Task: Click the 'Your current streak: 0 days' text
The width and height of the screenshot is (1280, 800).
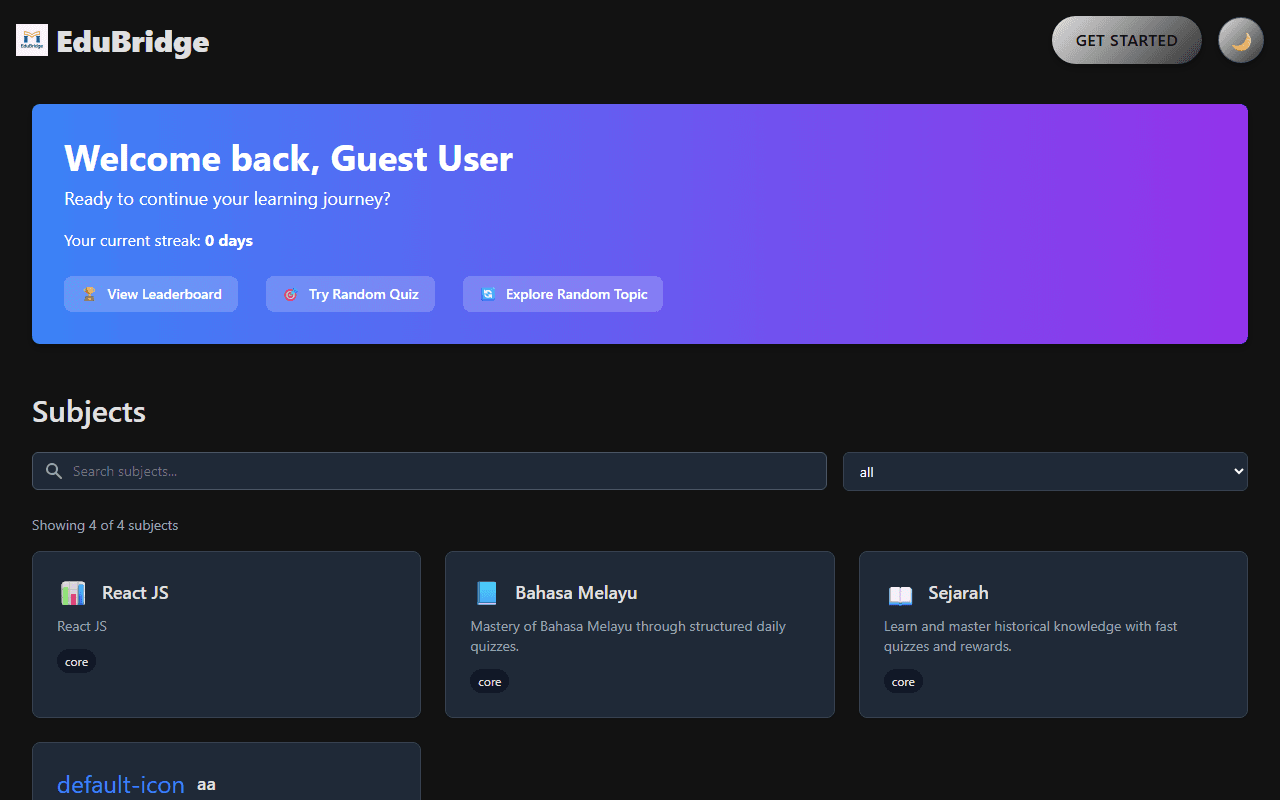Action: pyautogui.click(x=158, y=240)
